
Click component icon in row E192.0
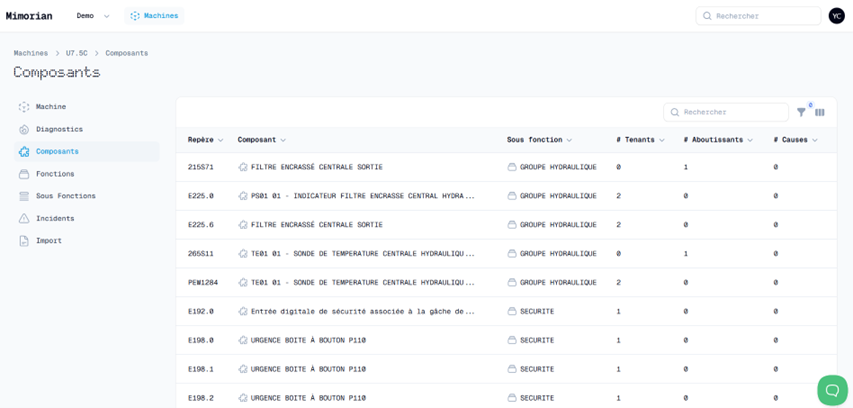pyautogui.click(x=243, y=311)
